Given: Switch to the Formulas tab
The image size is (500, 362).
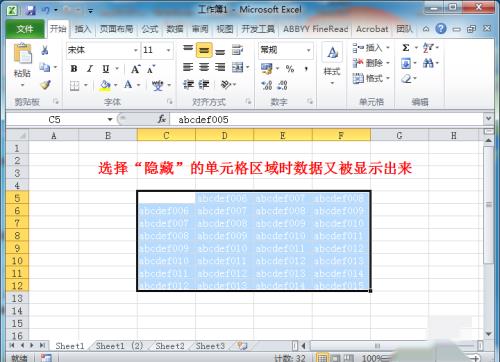Looking at the screenshot, I should (x=150, y=29).
